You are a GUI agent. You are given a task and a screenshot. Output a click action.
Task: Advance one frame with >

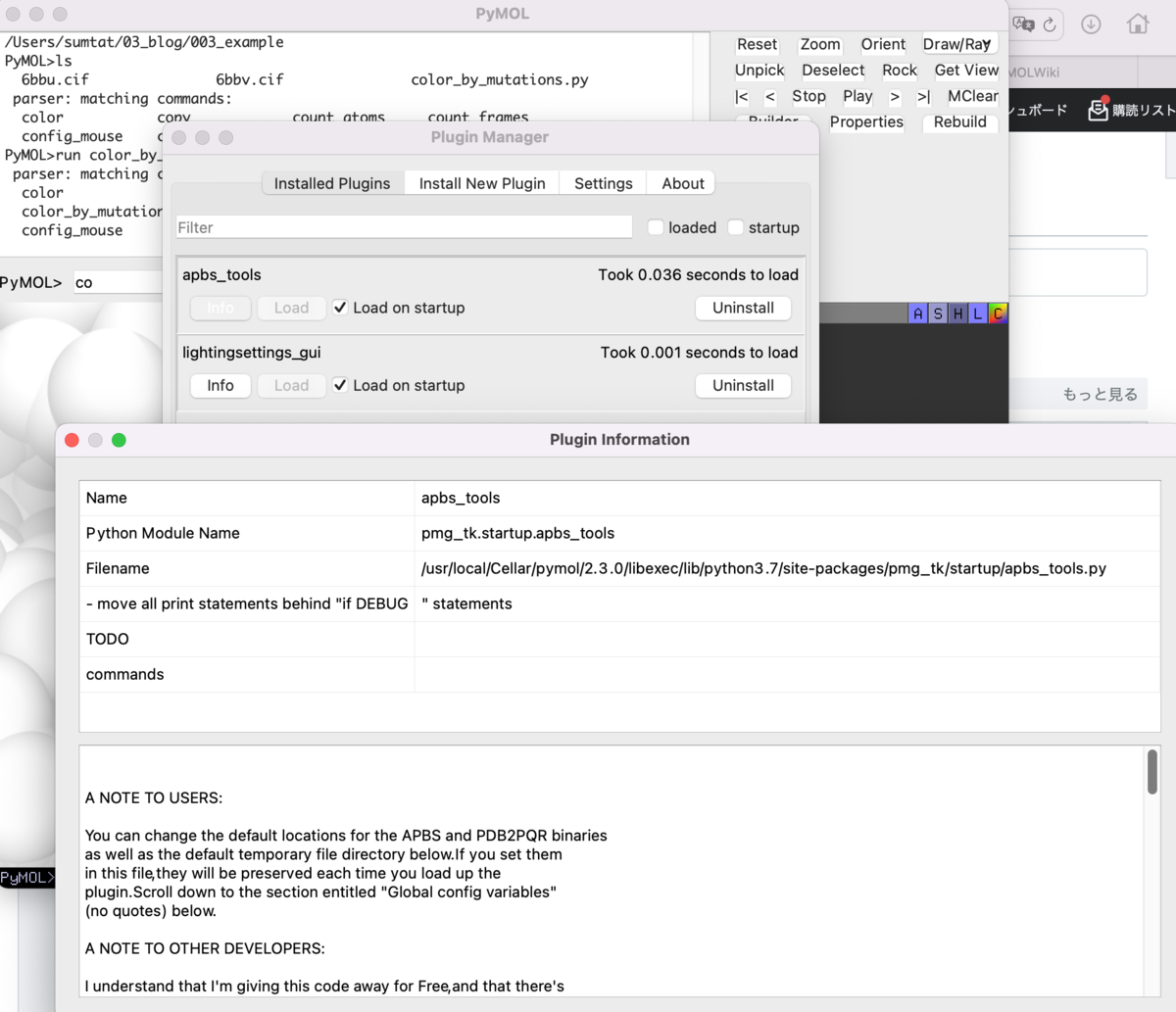tap(895, 96)
